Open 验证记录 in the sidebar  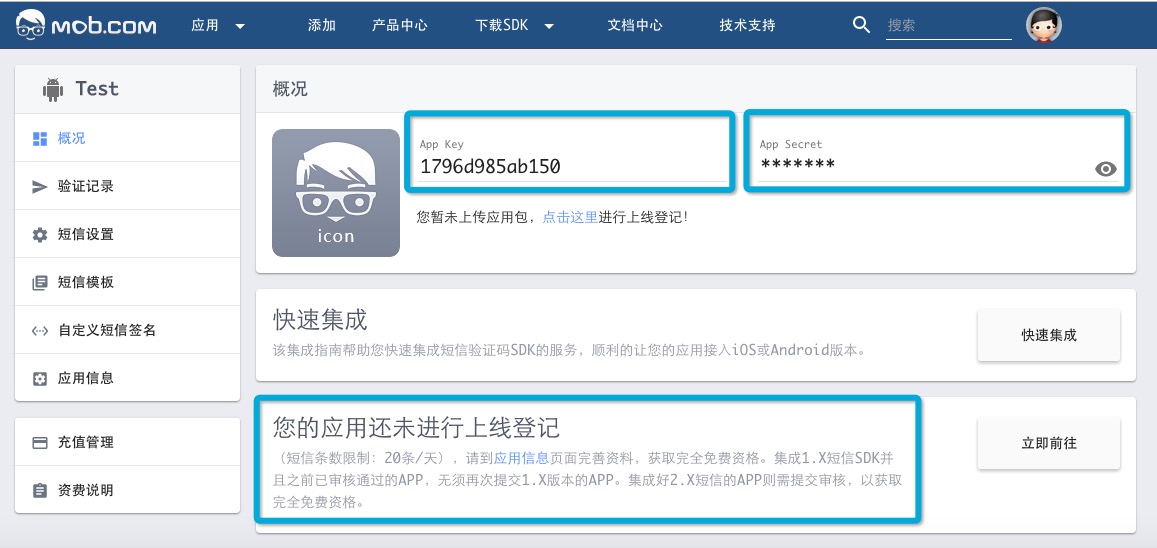click(x=128, y=187)
